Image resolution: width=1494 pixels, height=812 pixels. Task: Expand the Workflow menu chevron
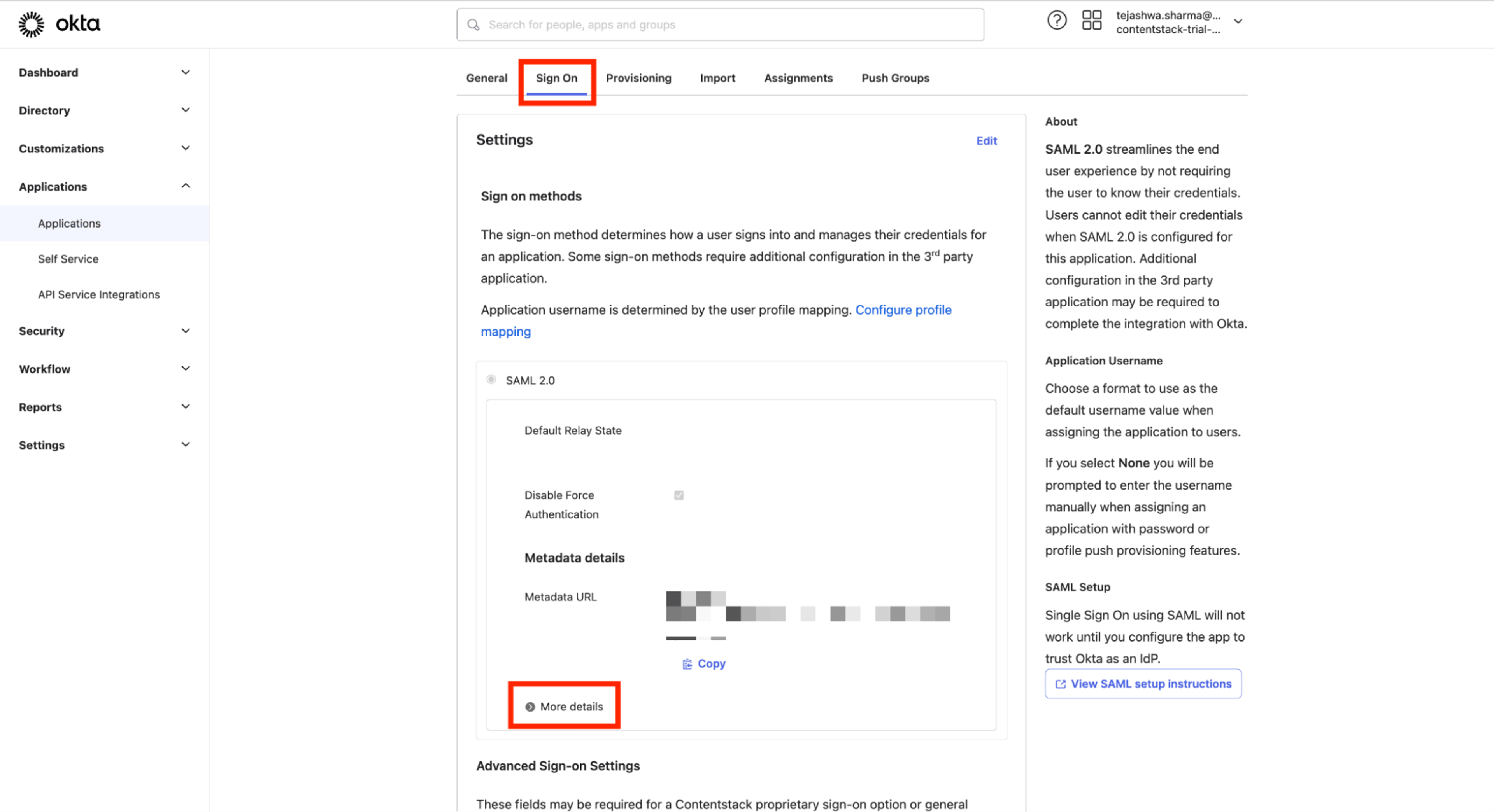[186, 369]
